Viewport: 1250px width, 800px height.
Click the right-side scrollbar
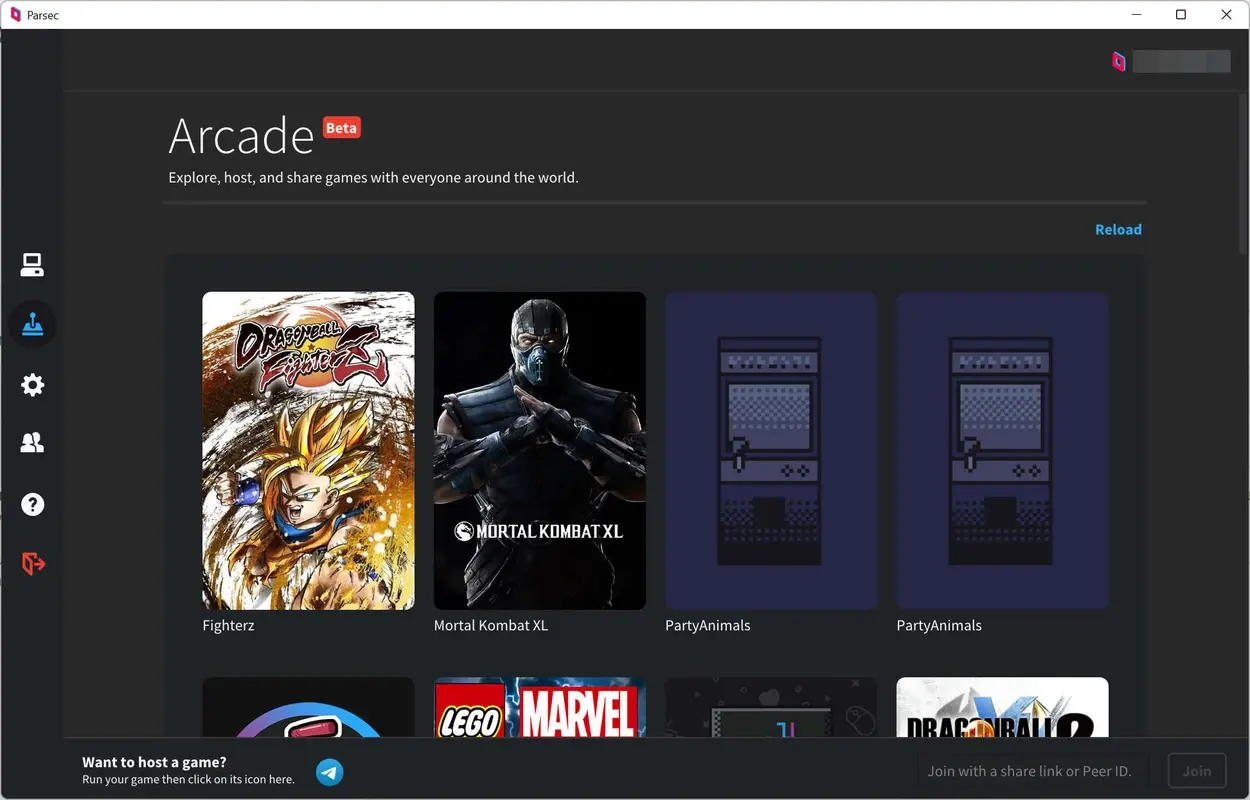pyautogui.click(x=1242, y=170)
